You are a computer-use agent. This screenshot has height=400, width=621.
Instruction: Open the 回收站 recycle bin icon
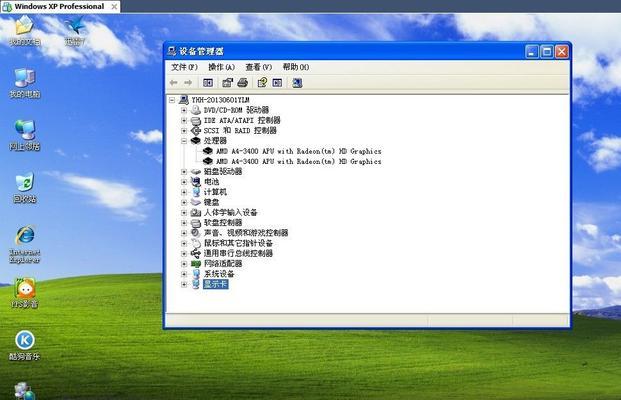coord(25,188)
